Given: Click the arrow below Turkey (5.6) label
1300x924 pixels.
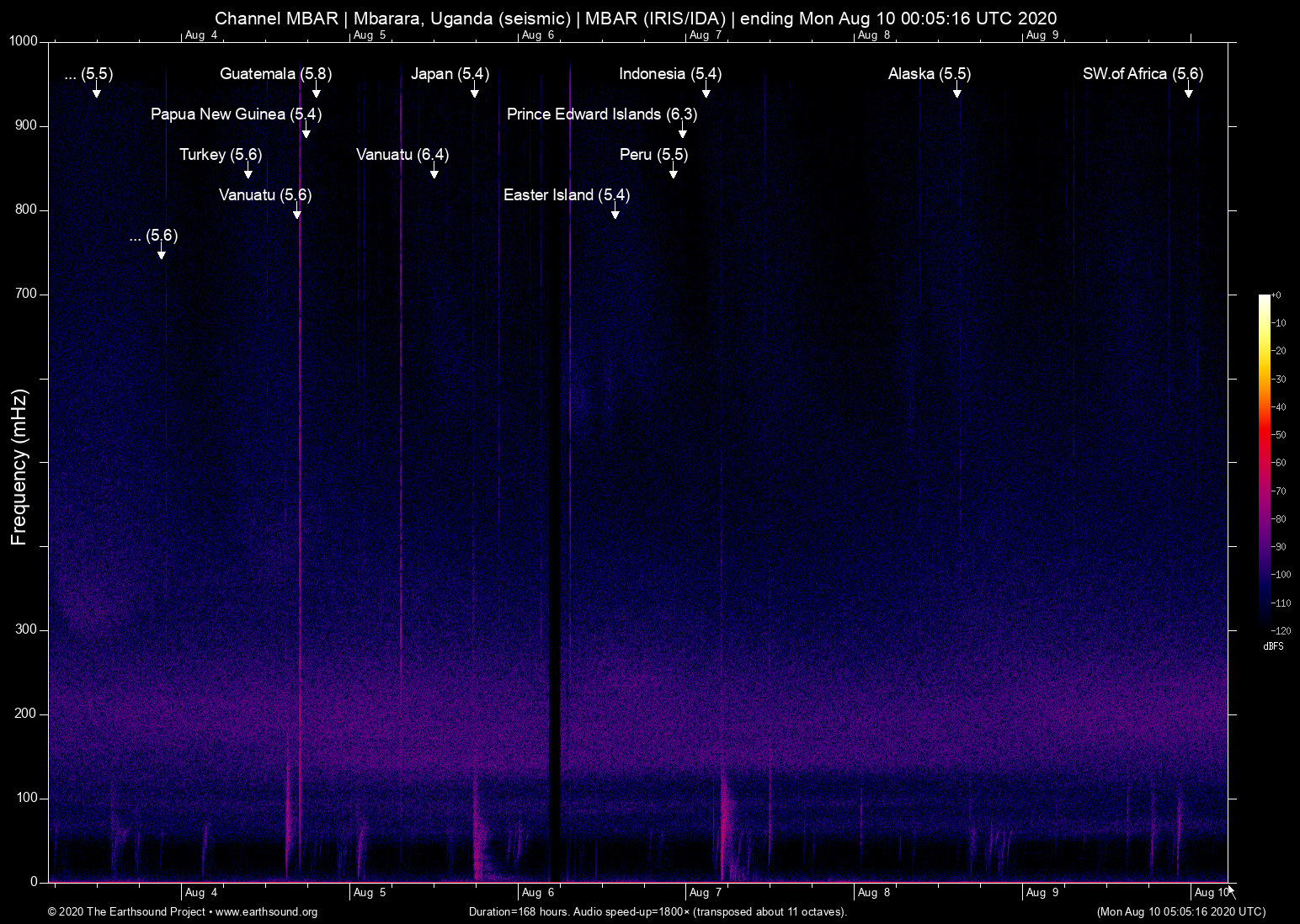Looking at the screenshot, I should pyautogui.click(x=248, y=173).
